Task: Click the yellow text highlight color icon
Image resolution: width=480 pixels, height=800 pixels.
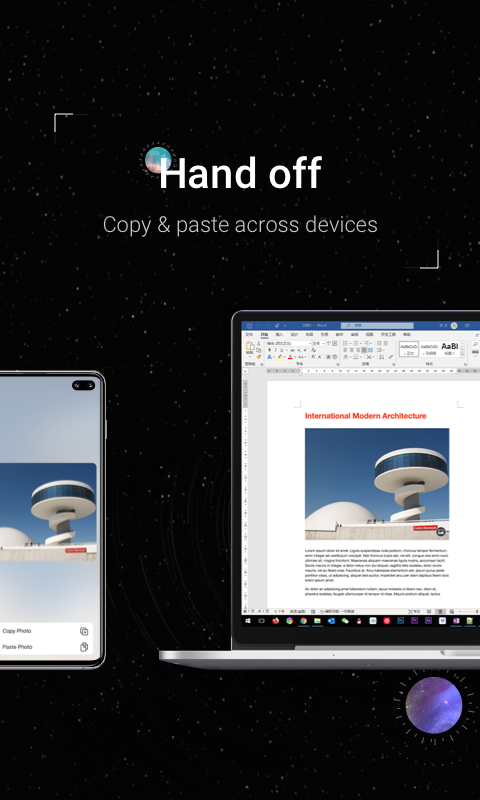Action: click(280, 357)
